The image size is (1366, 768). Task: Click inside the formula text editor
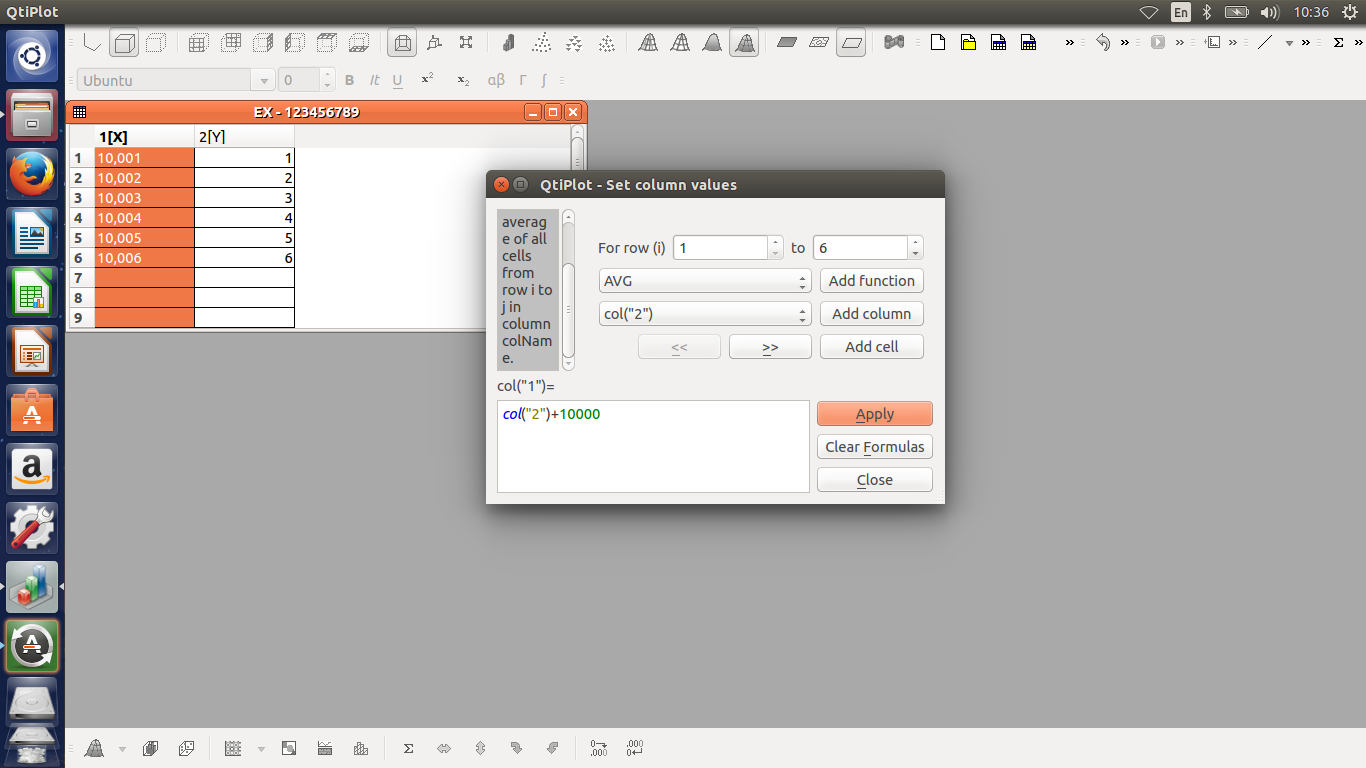point(653,447)
